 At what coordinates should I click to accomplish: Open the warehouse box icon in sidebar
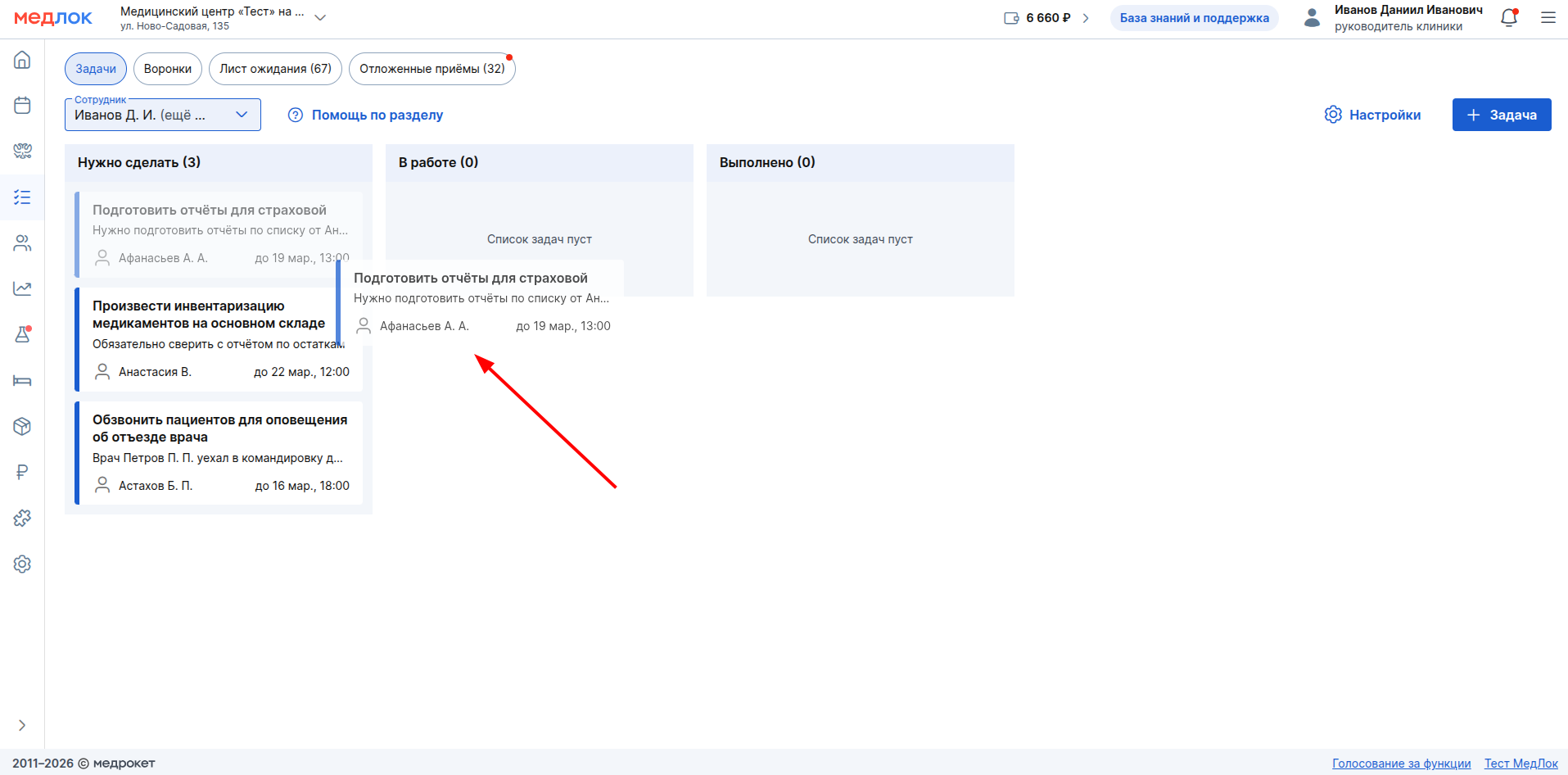tap(22, 426)
